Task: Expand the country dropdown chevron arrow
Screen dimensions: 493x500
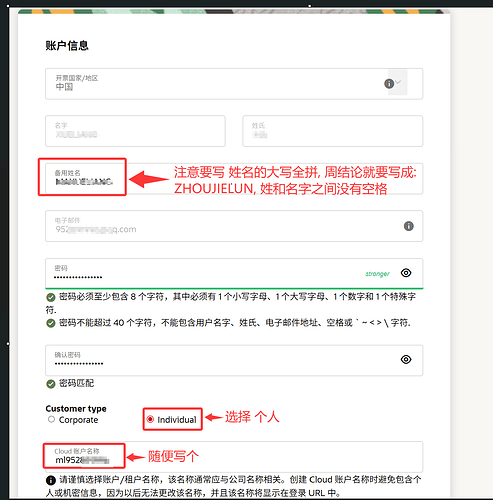Action: [x=398, y=82]
